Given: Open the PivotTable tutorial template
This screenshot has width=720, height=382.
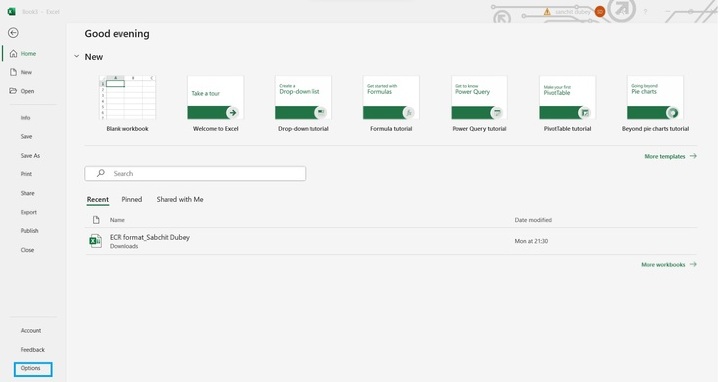Looking at the screenshot, I should tap(568, 104).
